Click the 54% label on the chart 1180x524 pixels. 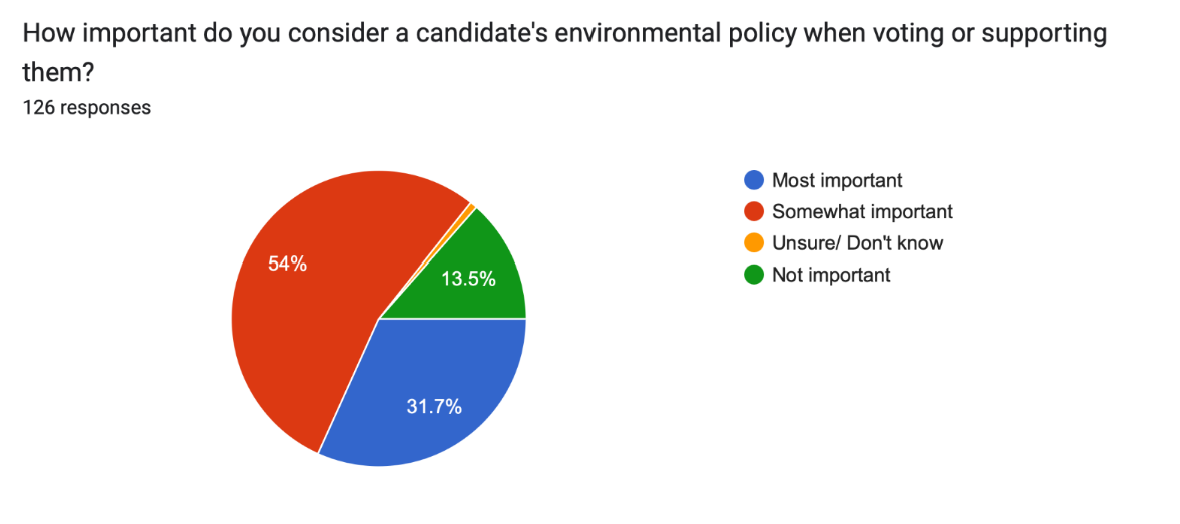click(287, 264)
